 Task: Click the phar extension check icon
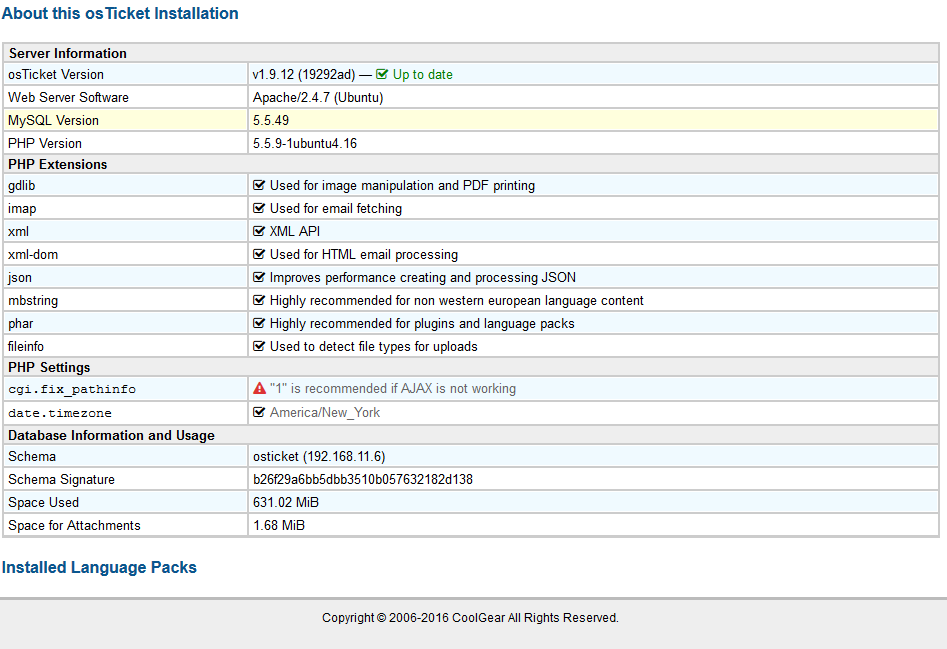click(x=259, y=323)
